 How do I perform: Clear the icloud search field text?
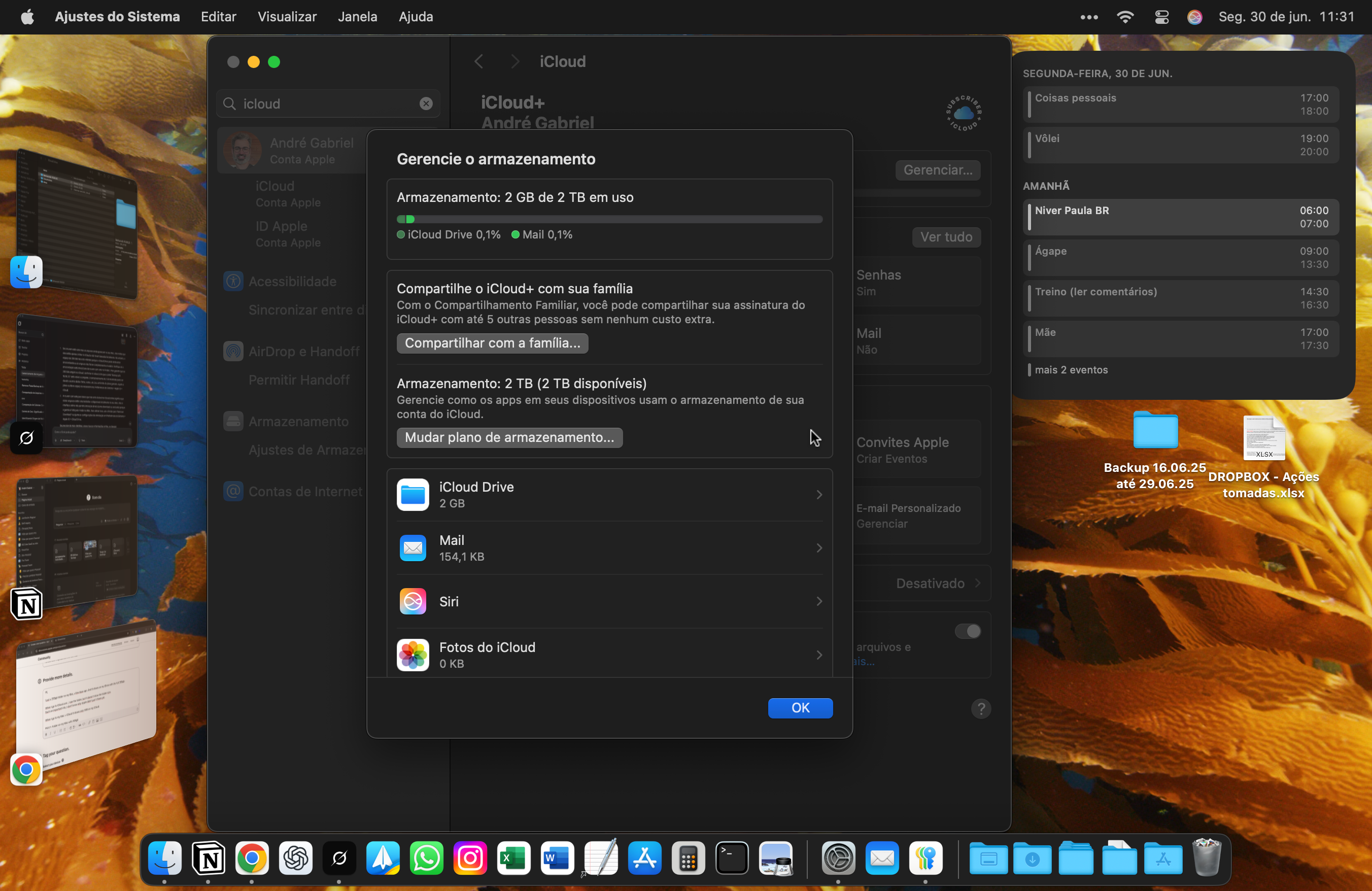click(426, 104)
